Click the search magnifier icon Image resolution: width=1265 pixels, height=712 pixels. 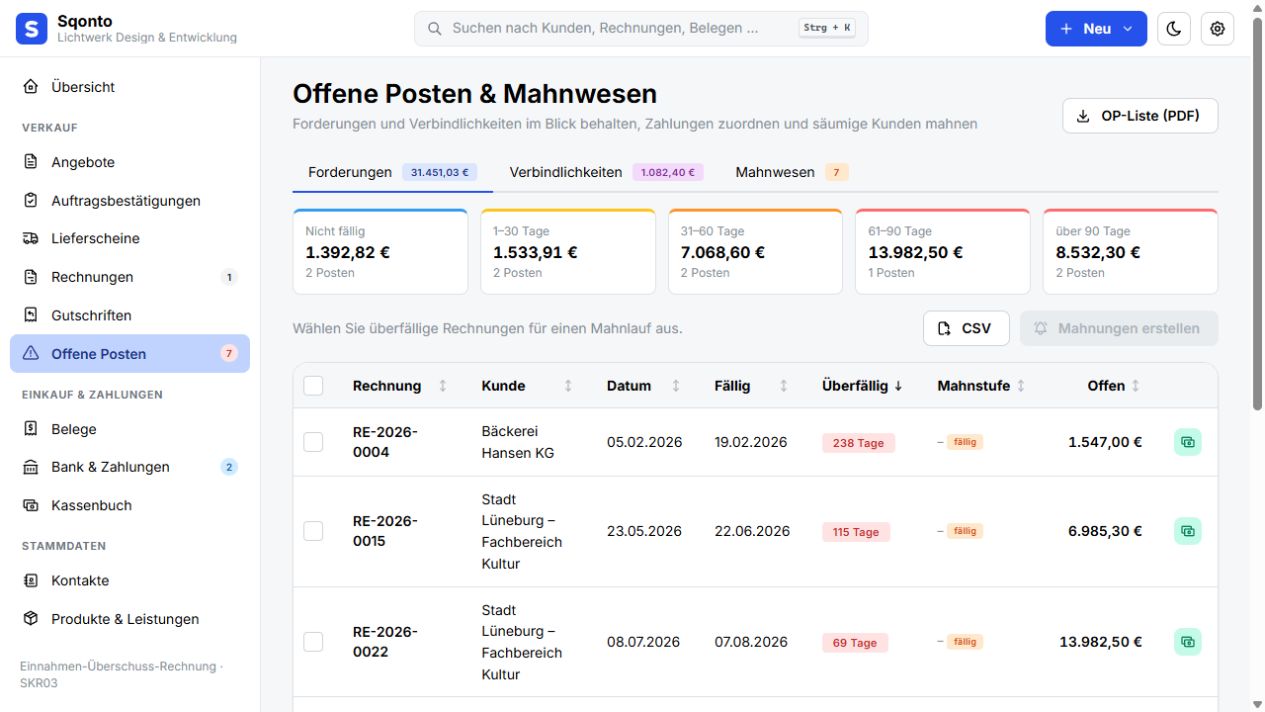(x=435, y=29)
